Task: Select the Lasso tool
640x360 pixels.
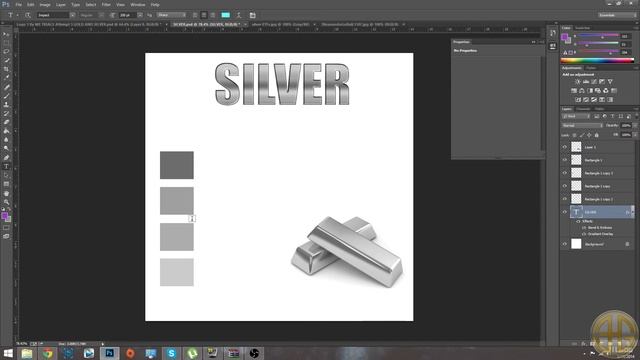Action: coord(6,52)
